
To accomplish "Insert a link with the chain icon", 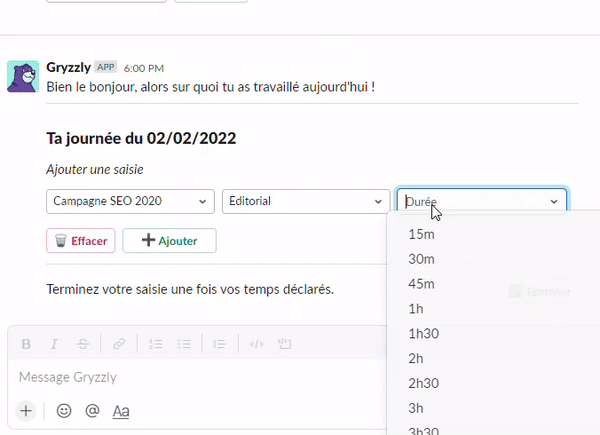I will click(119, 344).
